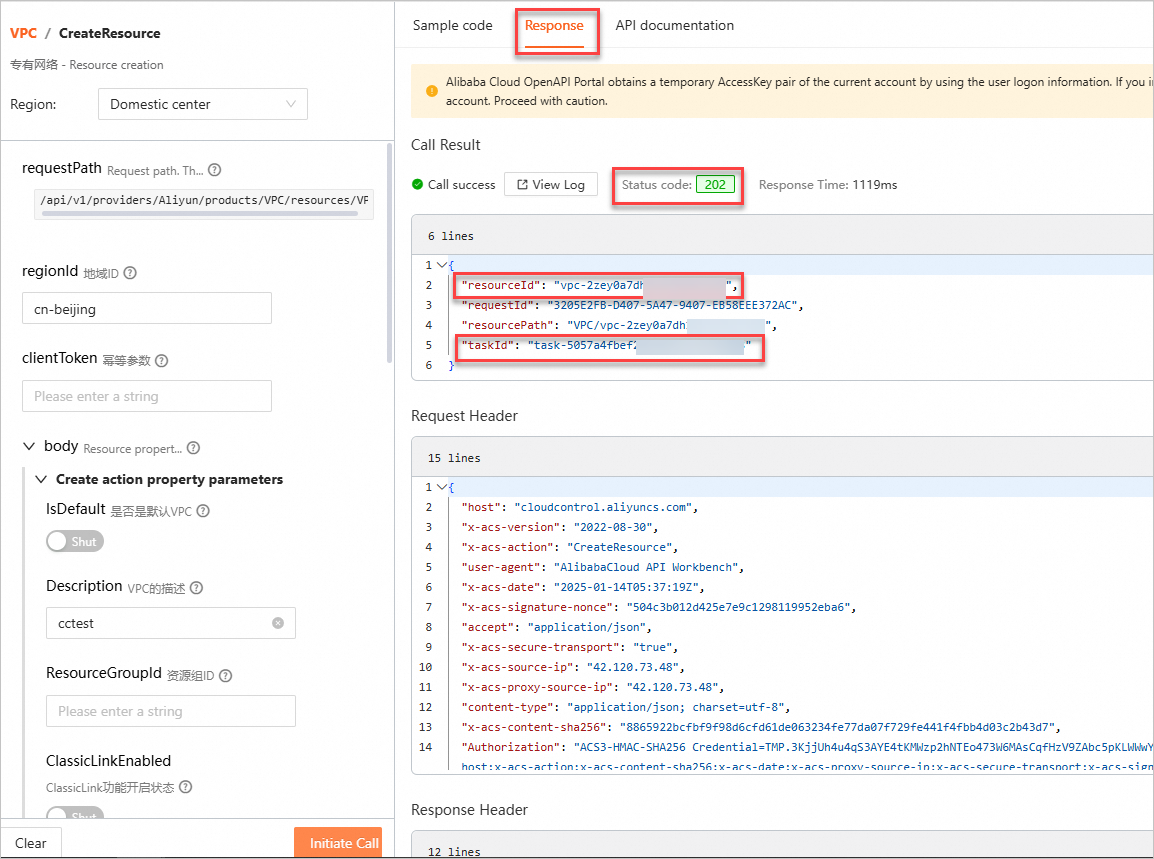Image resolution: width=1154 pixels, height=859 pixels.
Task: Switch to the Sample code tab
Action: pos(453,26)
